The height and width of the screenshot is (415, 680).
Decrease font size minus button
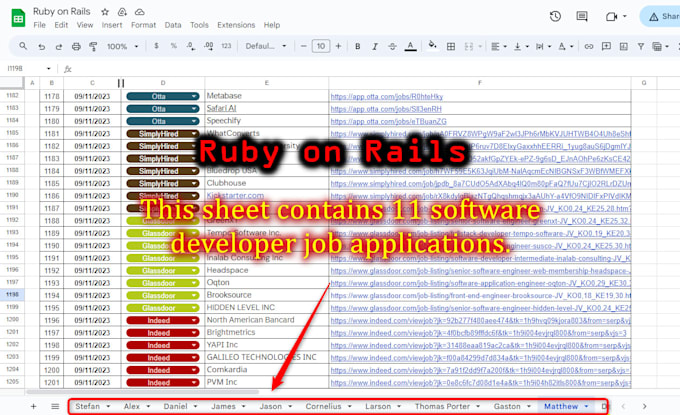tap(303, 46)
